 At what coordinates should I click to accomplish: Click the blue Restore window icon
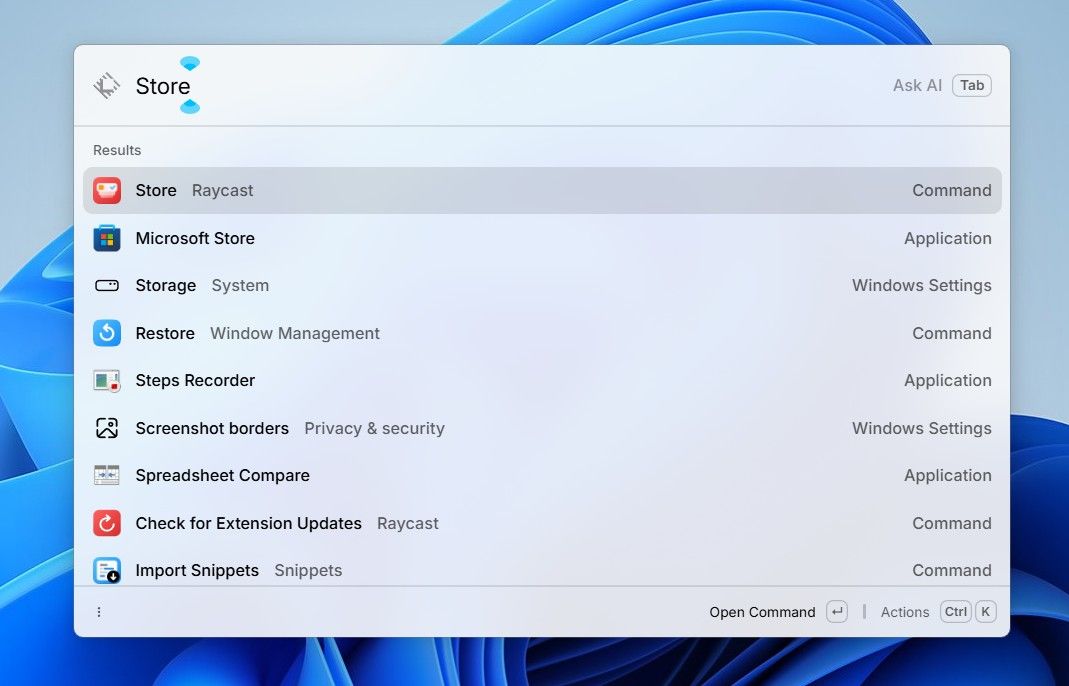107,333
